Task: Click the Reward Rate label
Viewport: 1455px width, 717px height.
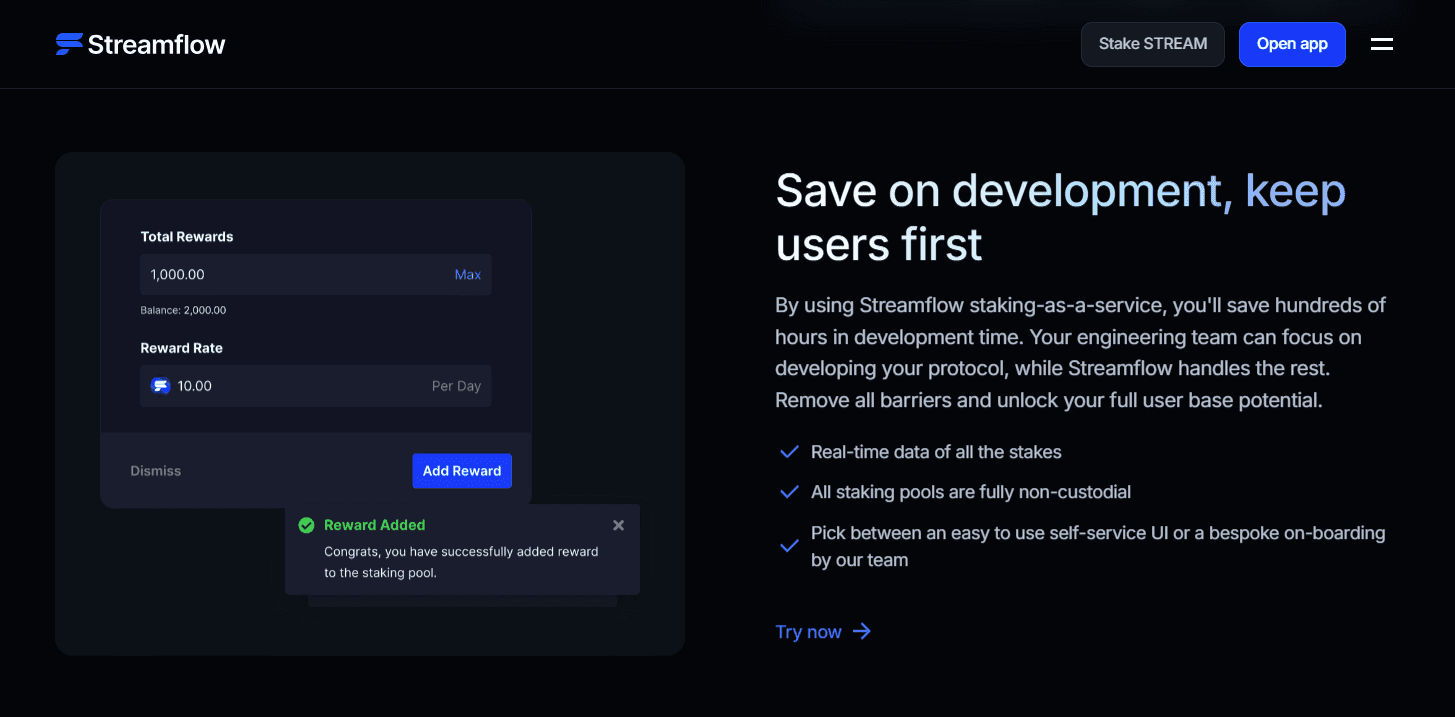Action: pos(181,348)
